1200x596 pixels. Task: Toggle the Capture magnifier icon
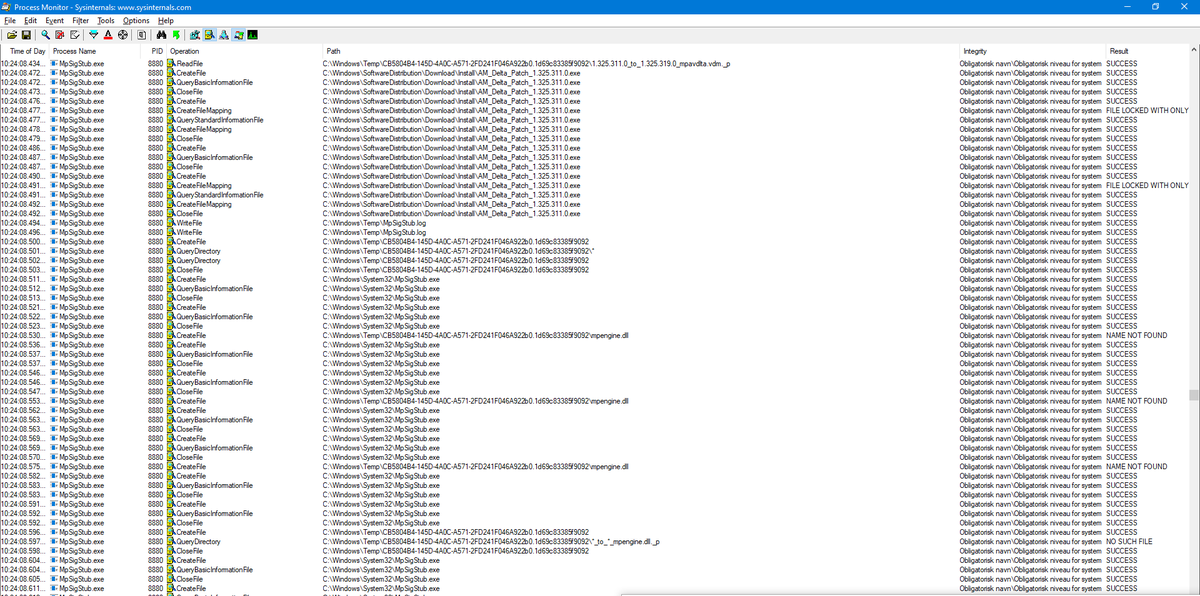[46, 35]
